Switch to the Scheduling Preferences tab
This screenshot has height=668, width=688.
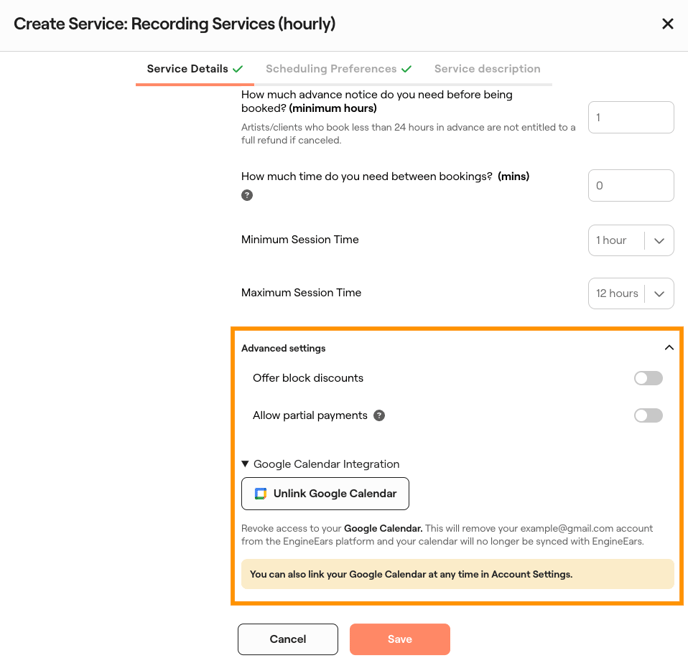tap(331, 69)
